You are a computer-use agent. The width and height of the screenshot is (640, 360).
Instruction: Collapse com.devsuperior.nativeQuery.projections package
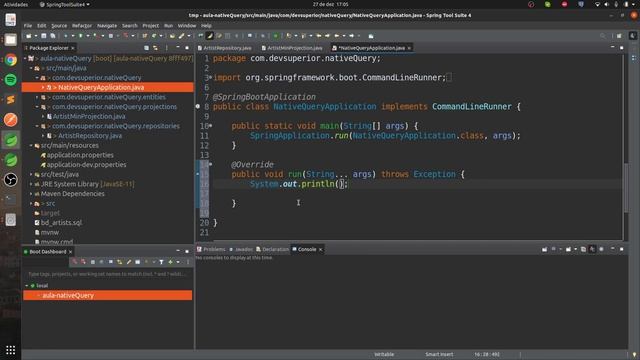(37, 107)
